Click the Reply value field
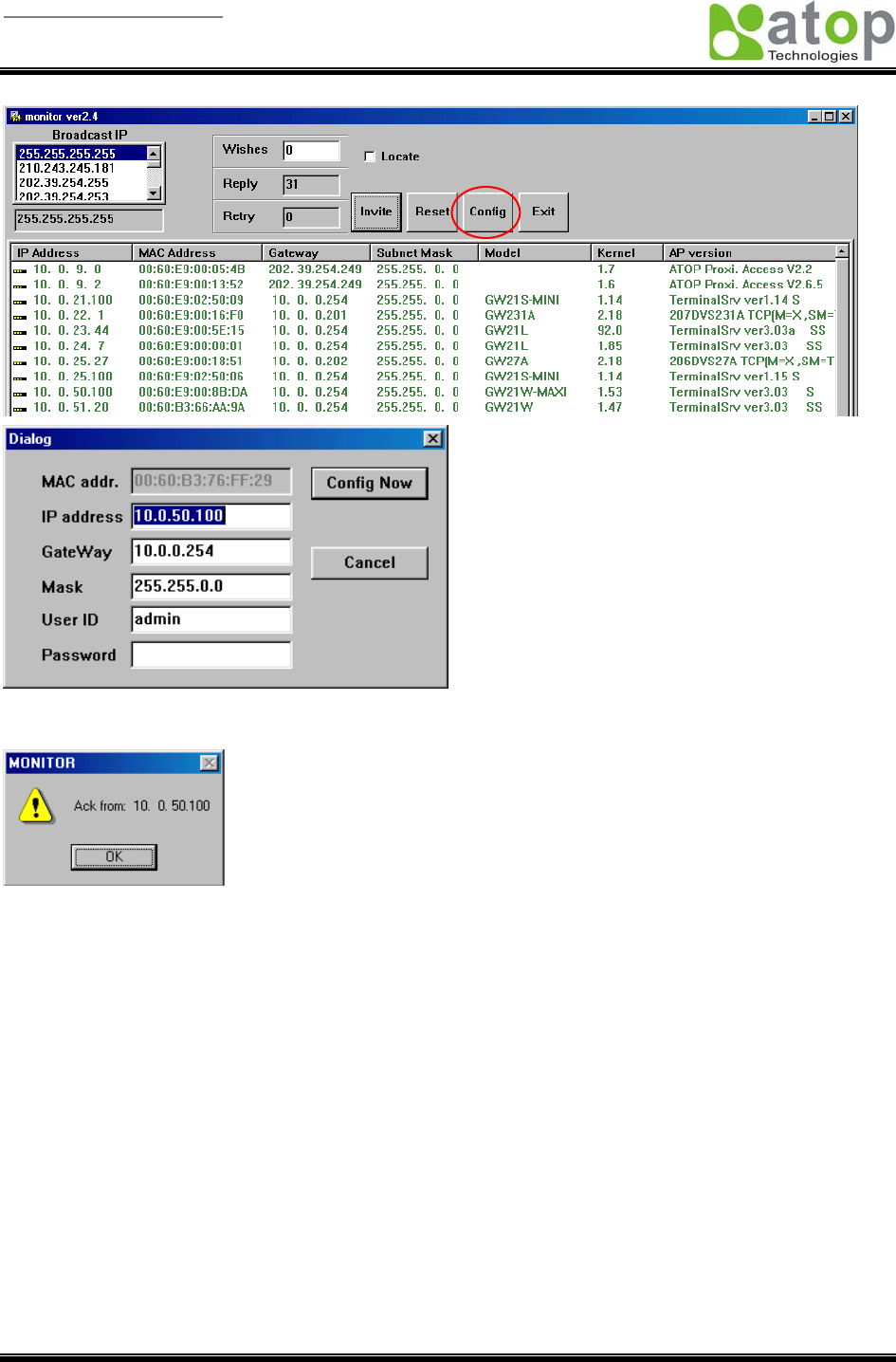Image resolution: width=896 pixels, height=1362 pixels. pyautogui.click(x=311, y=184)
